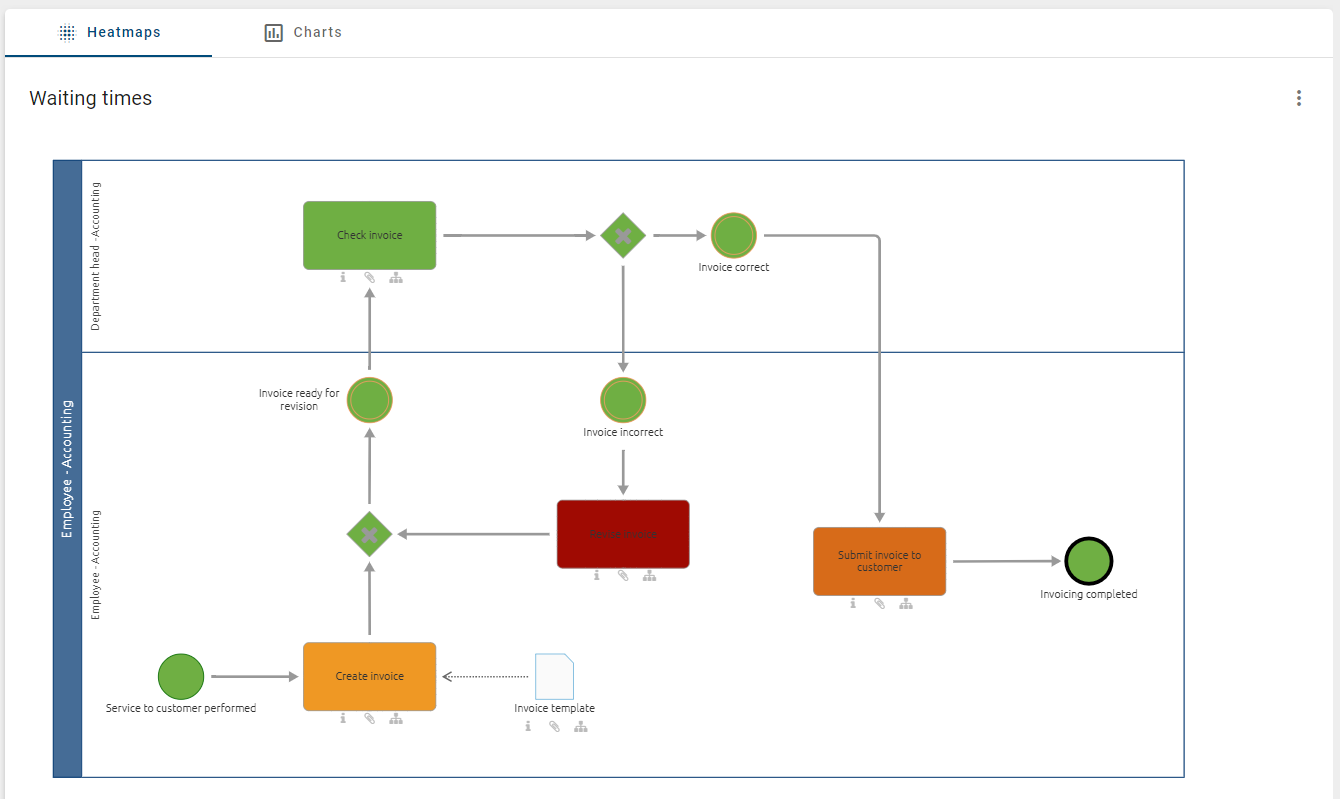
Task: Click info icon under Revise invoice task
Action: 597,576
